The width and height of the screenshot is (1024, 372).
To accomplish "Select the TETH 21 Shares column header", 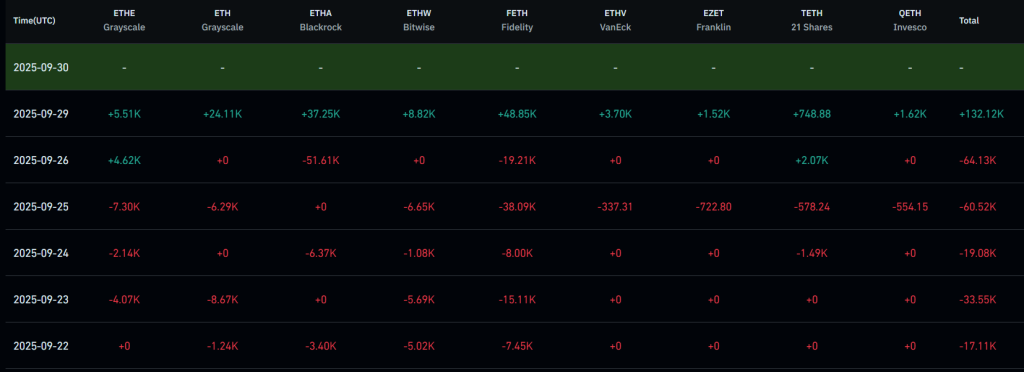I will pos(811,20).
